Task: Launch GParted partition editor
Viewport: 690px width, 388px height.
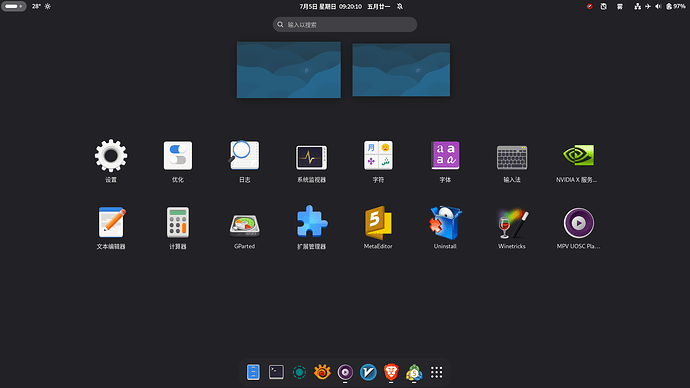Action: pyautogui.click(x=245, y=225)
